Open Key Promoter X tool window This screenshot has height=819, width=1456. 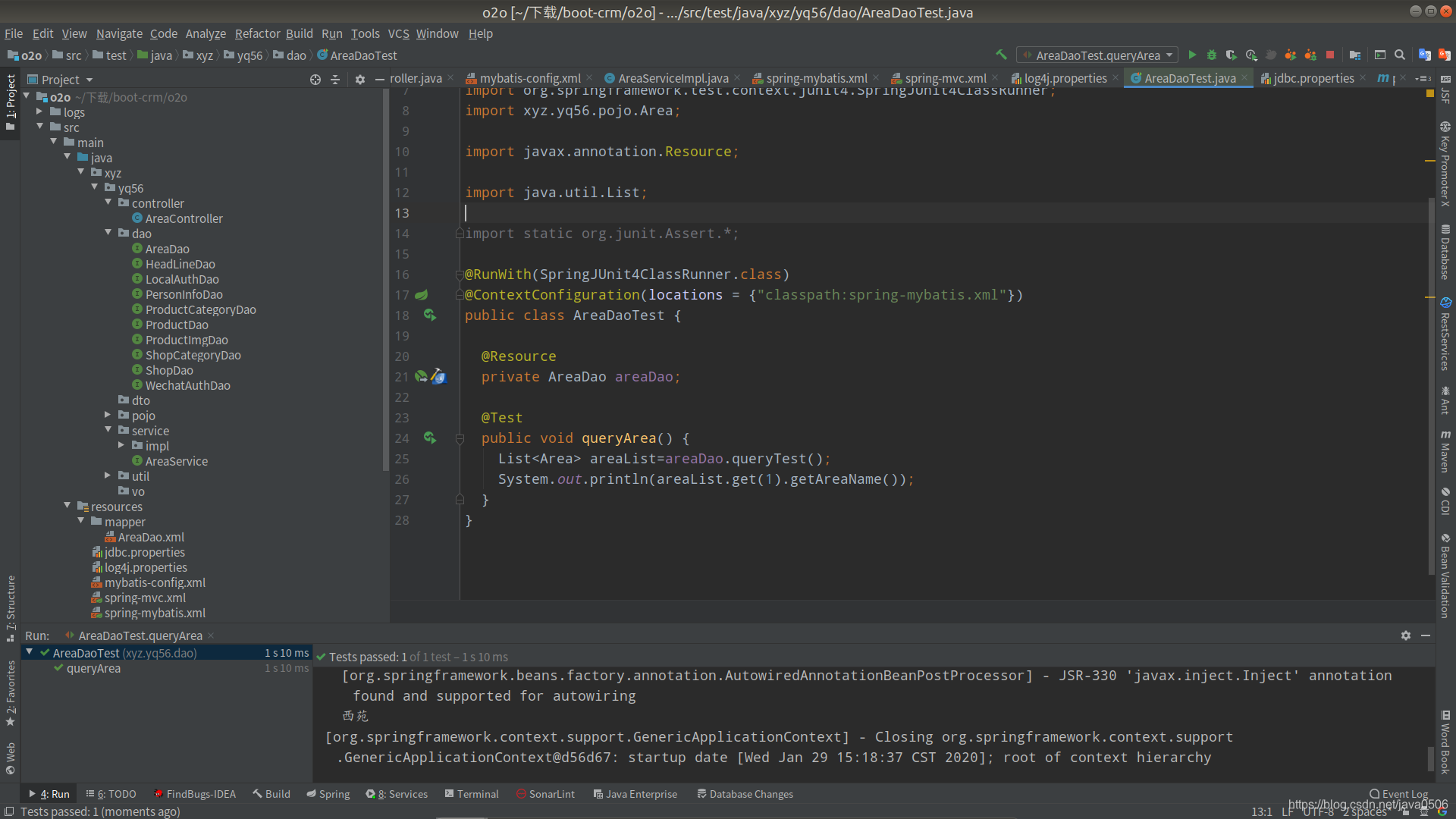(x=1445, y=164)
